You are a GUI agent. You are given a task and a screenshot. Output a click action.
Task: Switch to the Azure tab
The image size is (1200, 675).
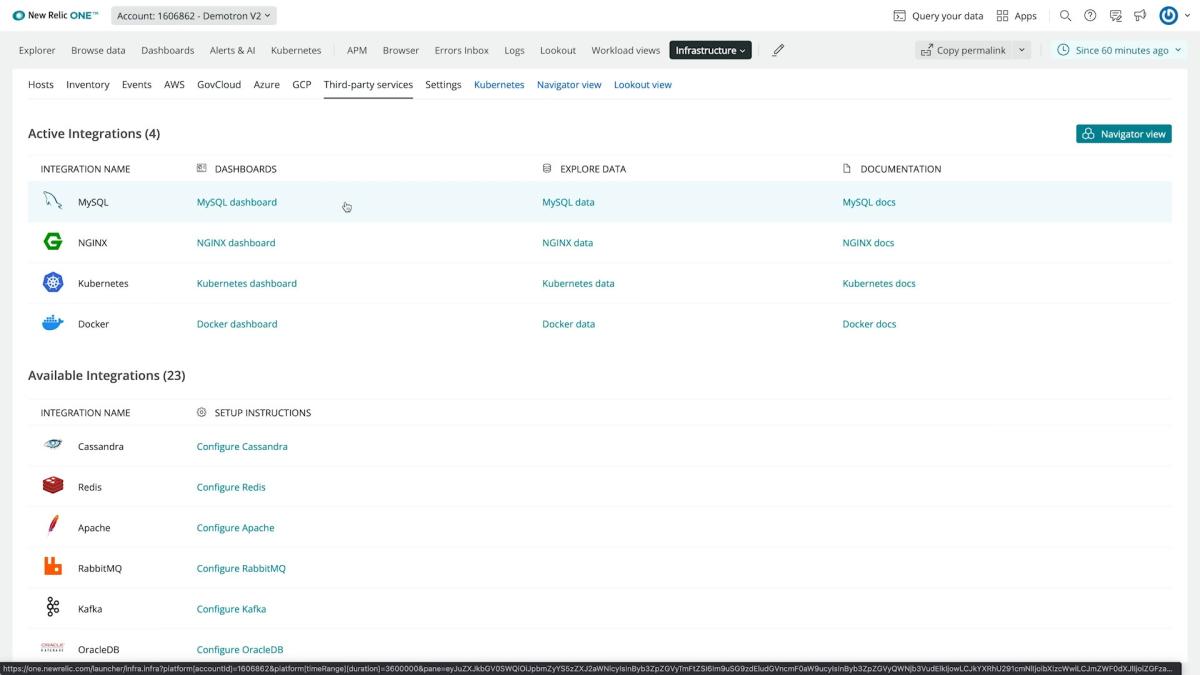[267, 85]
